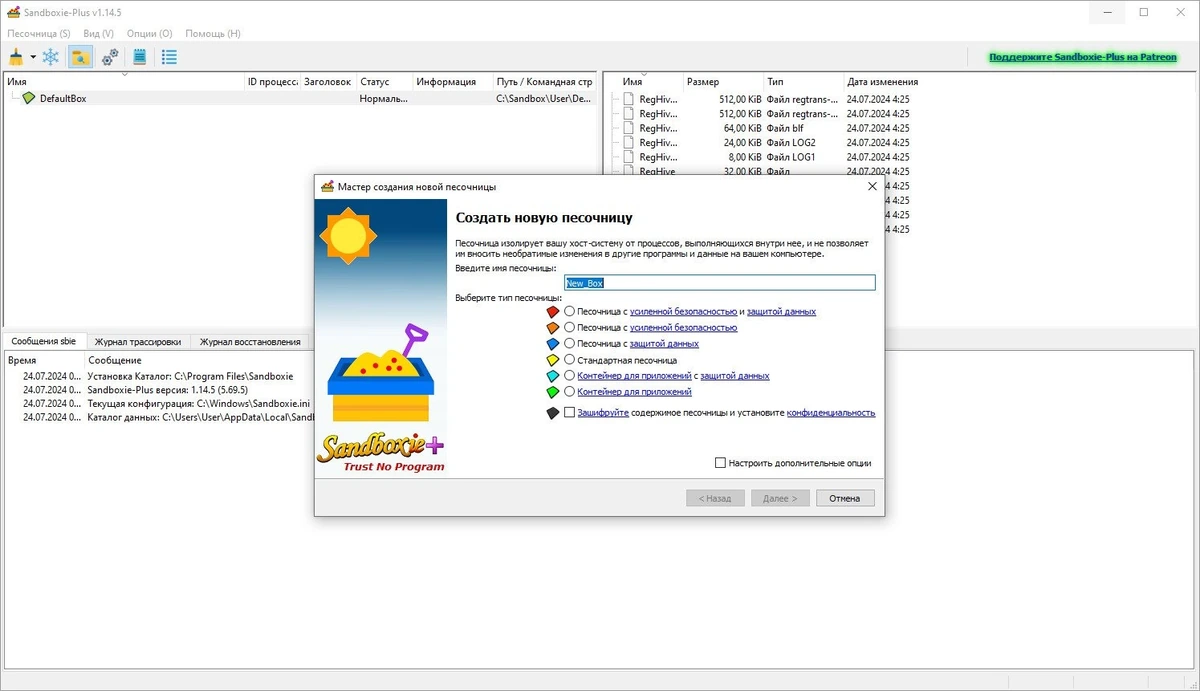1200x691 pixels.
Task: Toggle the folder file browser toolbar icon
Action: tap(80, 57)
